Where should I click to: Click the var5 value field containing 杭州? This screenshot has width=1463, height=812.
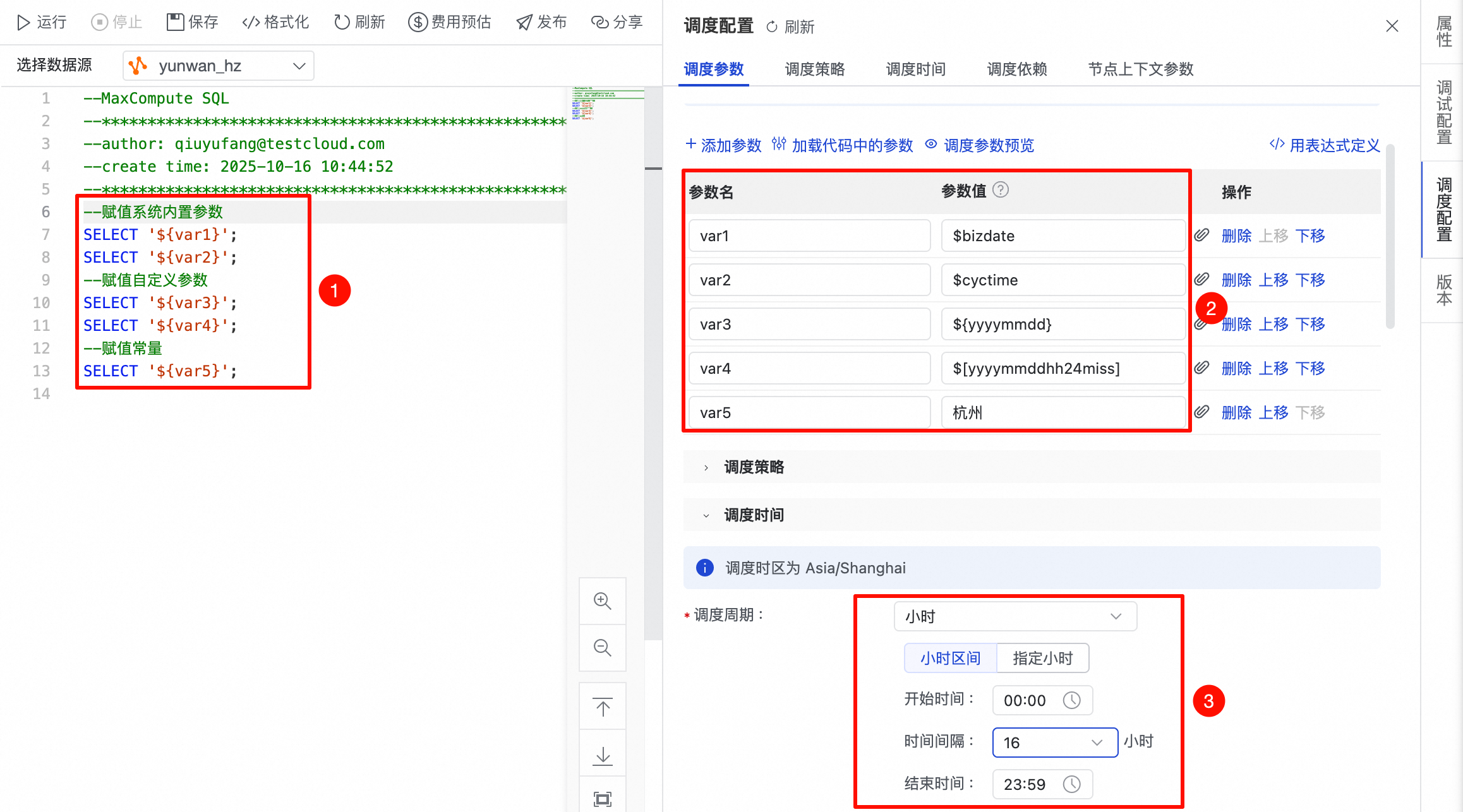[1063, 413]
